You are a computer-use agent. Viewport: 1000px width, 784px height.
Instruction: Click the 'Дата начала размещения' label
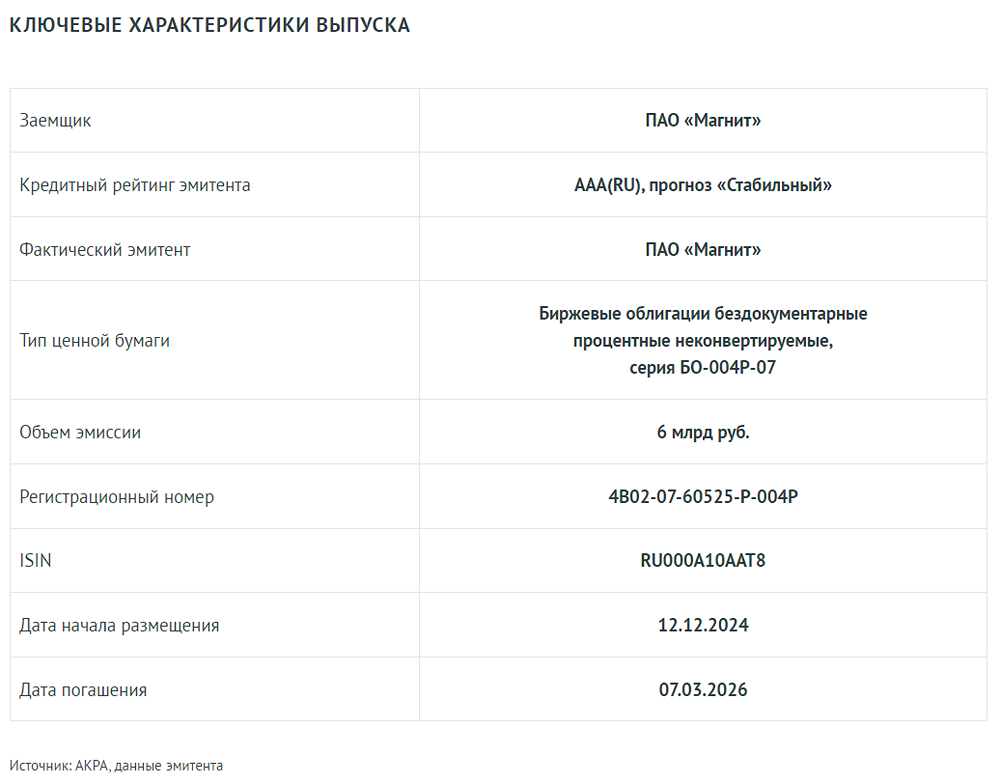point(120,625)
